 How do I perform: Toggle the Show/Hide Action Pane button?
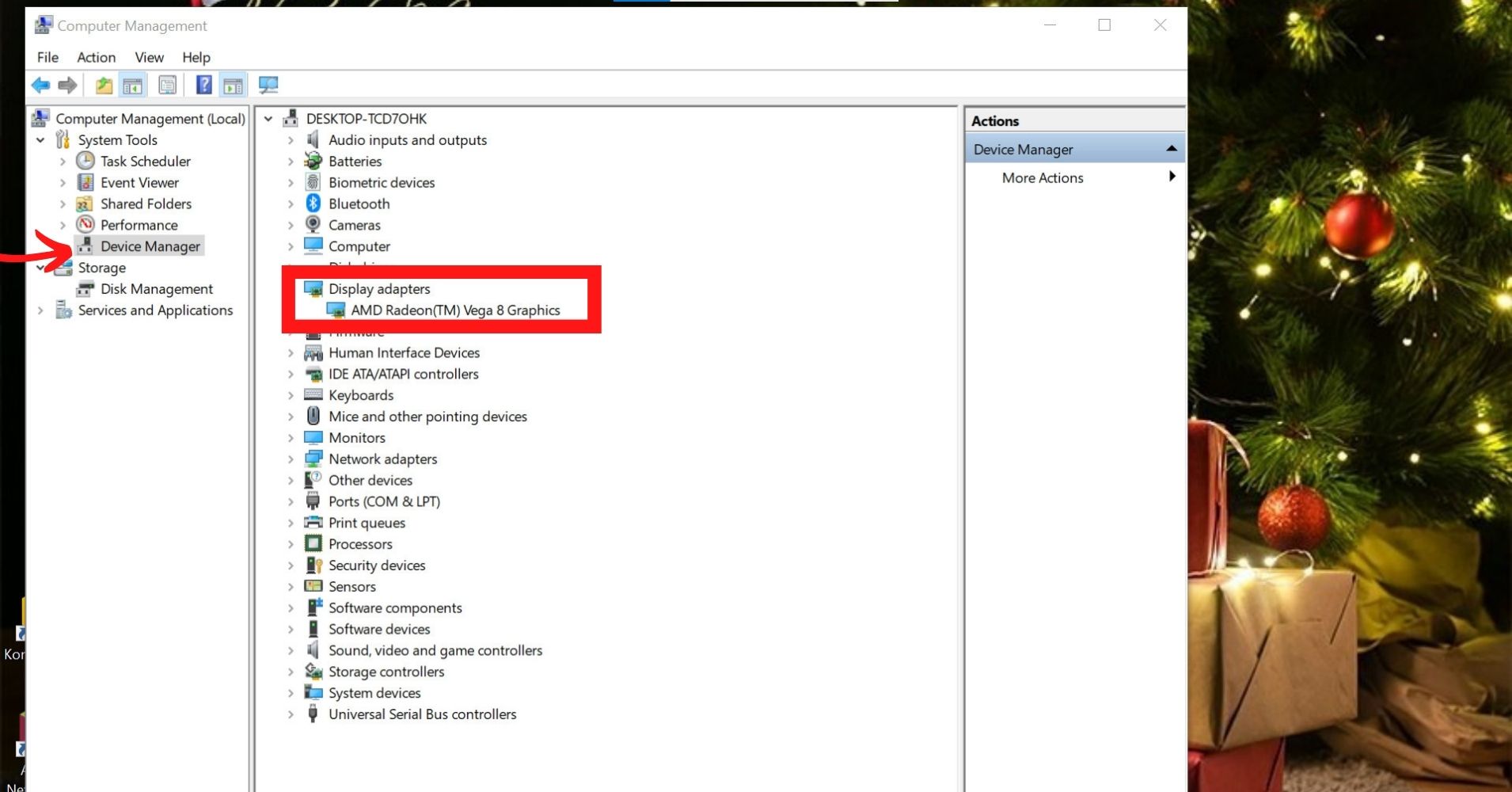[233, 85]
